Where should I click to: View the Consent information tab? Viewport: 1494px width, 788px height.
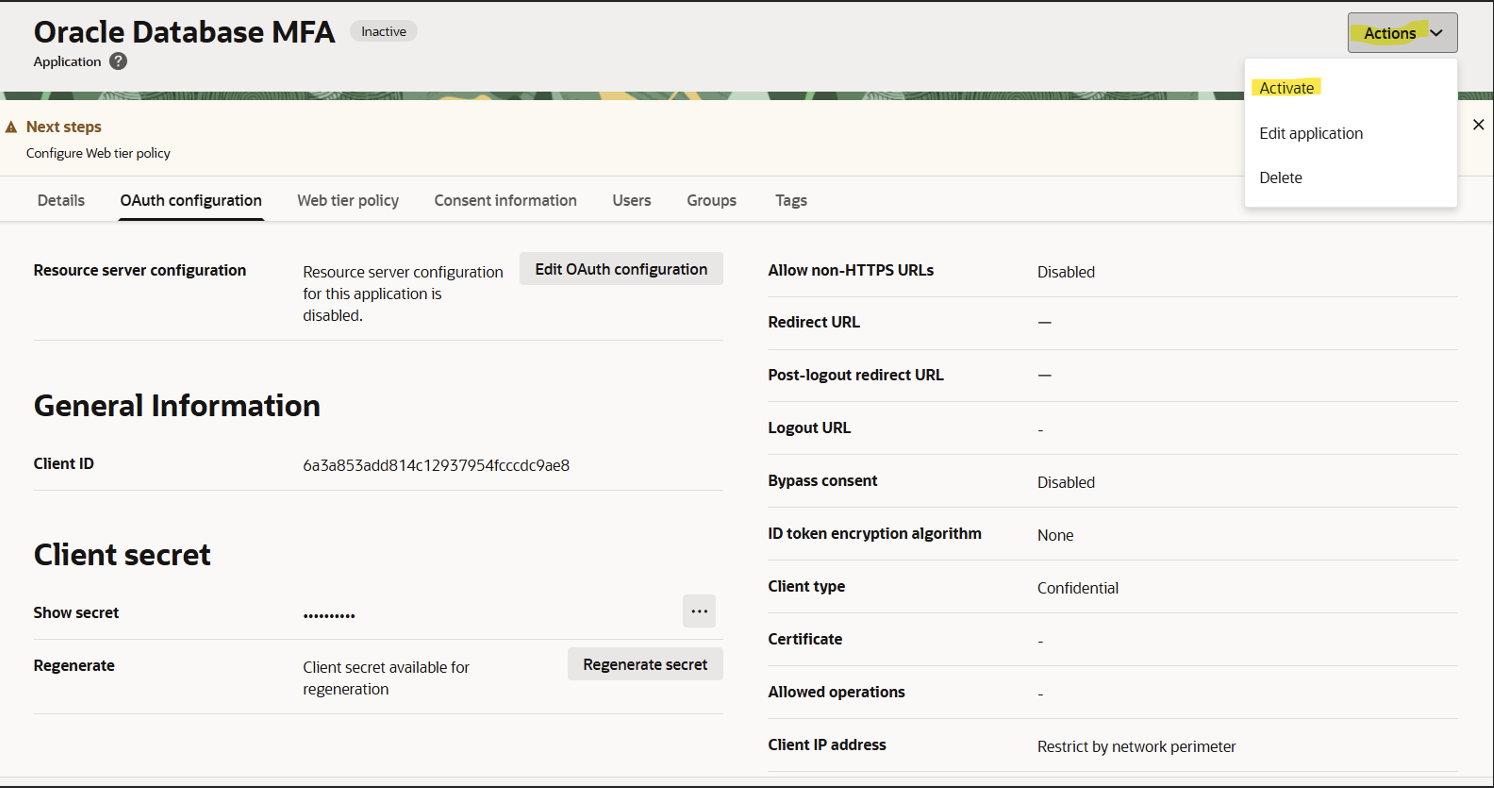point(505,200)
